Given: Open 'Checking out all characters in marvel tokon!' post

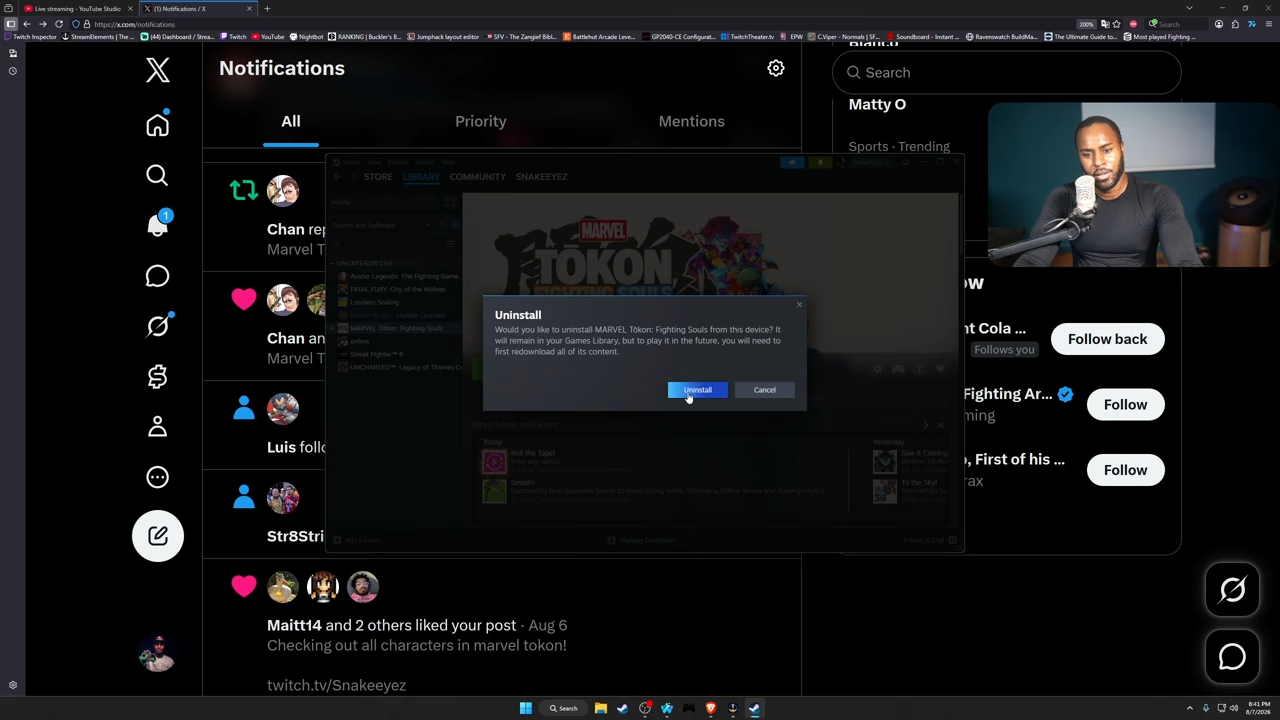Looking at the screenshot, I should (x=417, y=645).
